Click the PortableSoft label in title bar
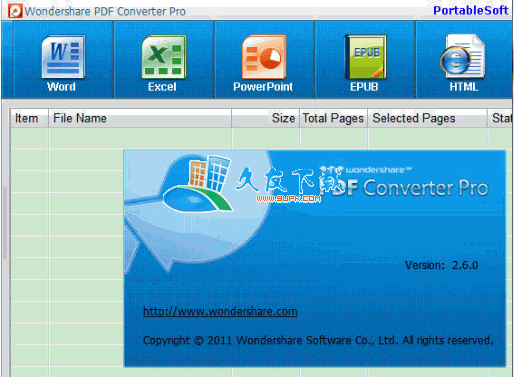 point(470,11)
